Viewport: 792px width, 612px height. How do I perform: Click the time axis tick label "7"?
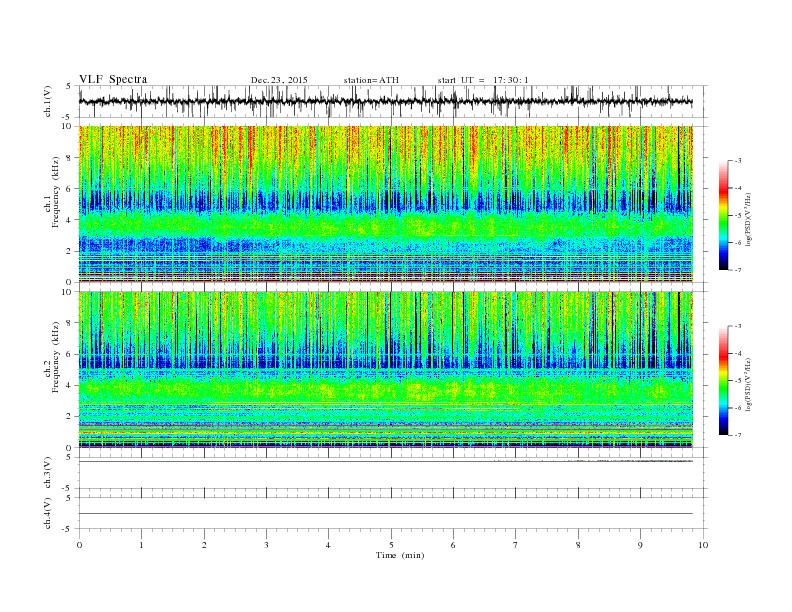point(515,545)
